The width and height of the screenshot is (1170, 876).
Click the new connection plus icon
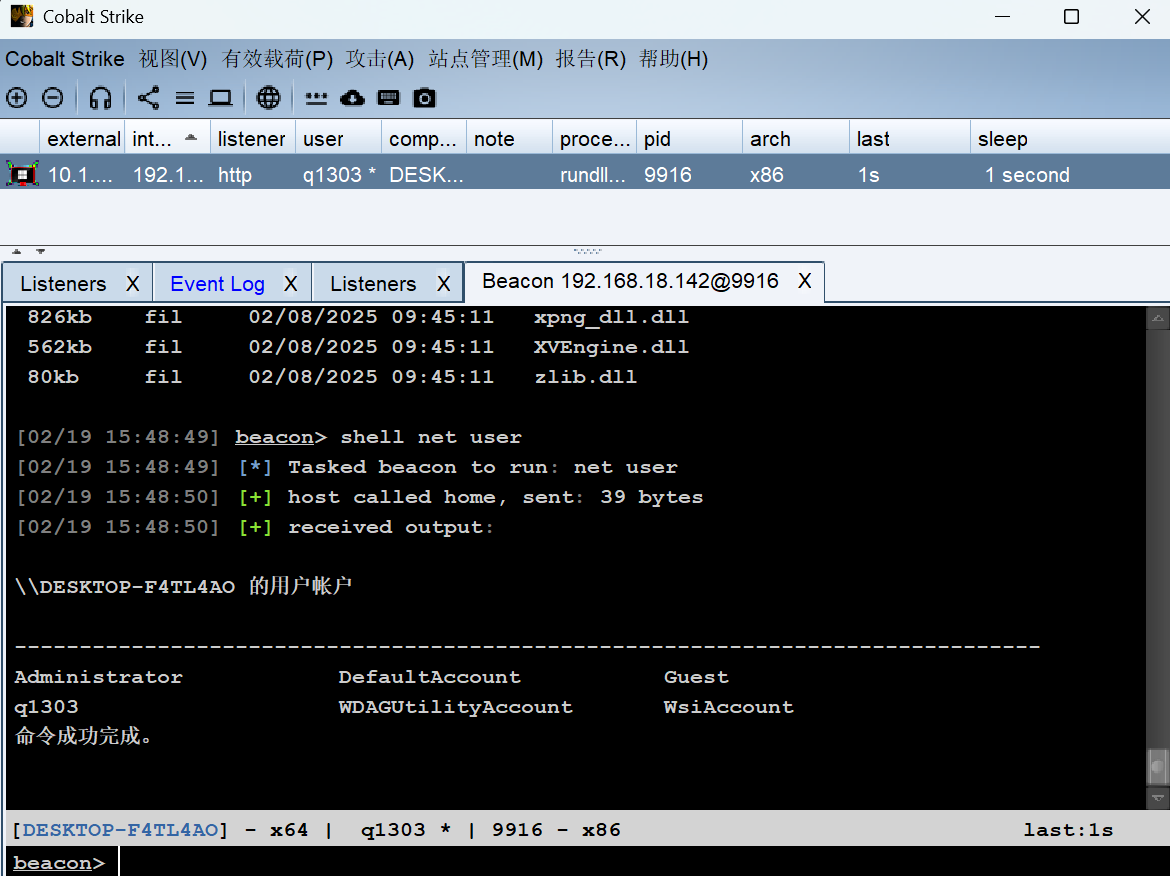click(16, 98)
